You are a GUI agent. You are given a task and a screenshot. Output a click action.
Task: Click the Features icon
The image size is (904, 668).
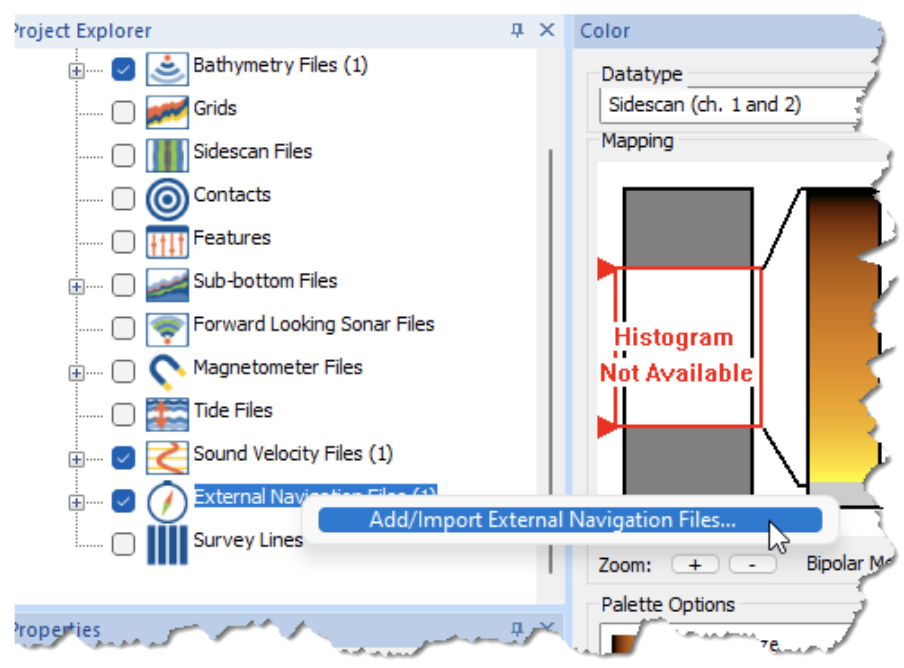(x=167, y=241)
